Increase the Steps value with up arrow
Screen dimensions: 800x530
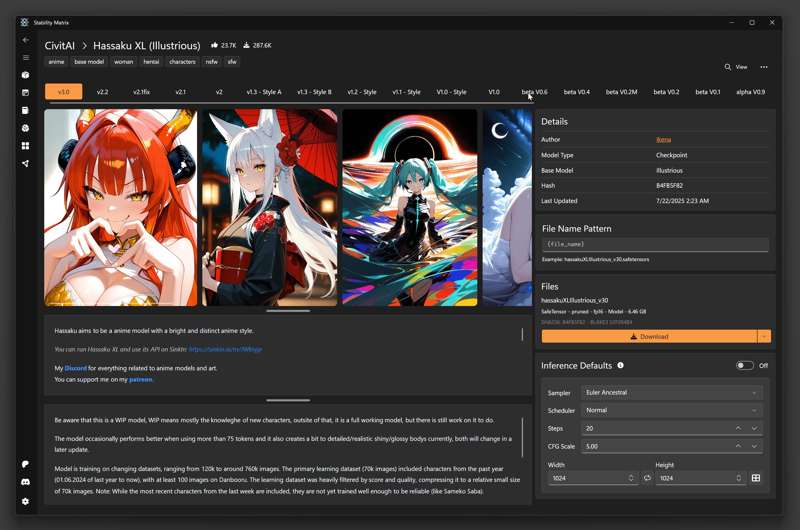(739, 428)
